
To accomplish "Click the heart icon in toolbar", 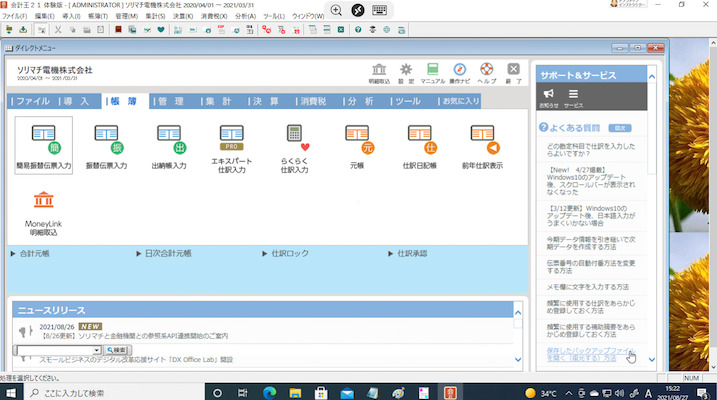I will coord(161,30).
